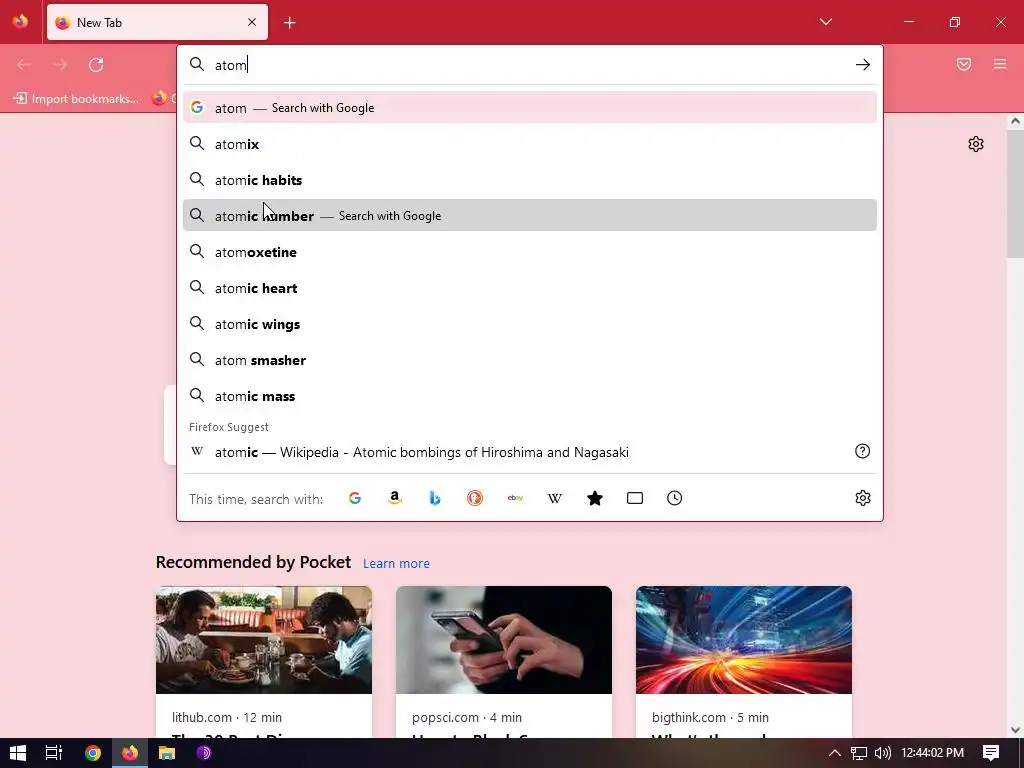Select the 'atomic number' suggestion
The width and height of the screenshot is (1024, 768).
point(530,216)
